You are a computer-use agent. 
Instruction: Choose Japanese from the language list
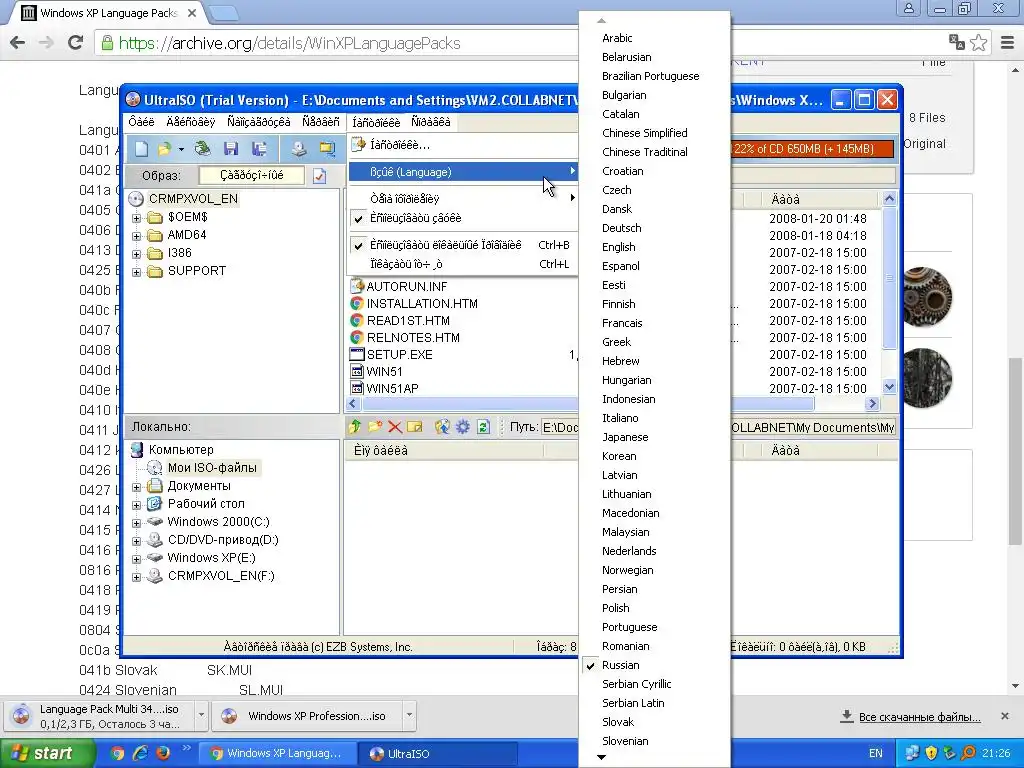click(x=625, y=437)
